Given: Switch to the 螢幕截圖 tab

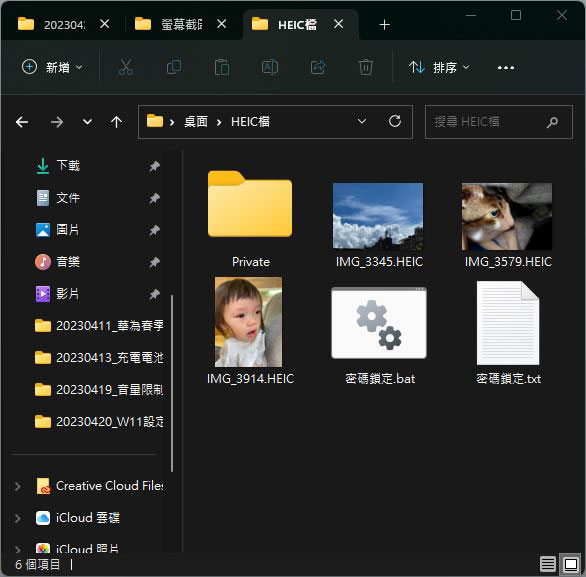Looking at the screenshot, I should [x=181, y=25].
